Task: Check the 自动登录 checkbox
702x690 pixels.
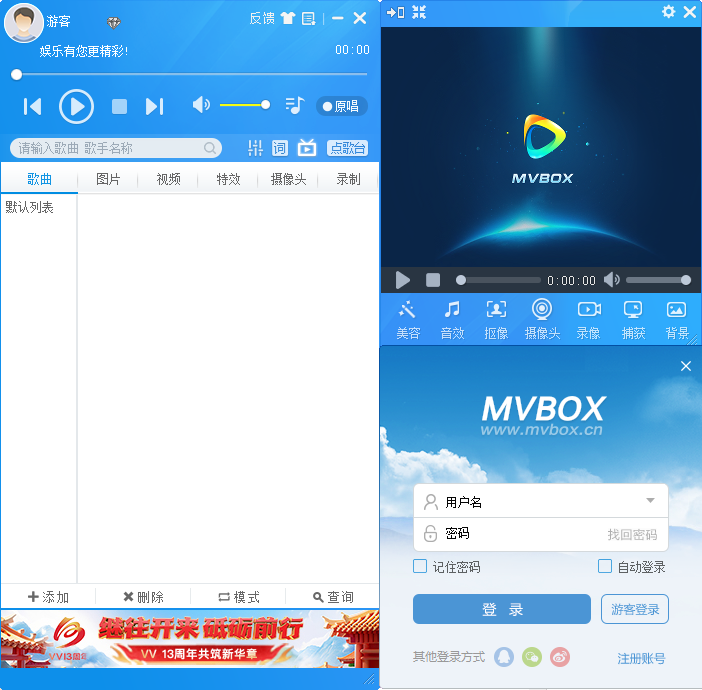Action: tap(605, 566)
